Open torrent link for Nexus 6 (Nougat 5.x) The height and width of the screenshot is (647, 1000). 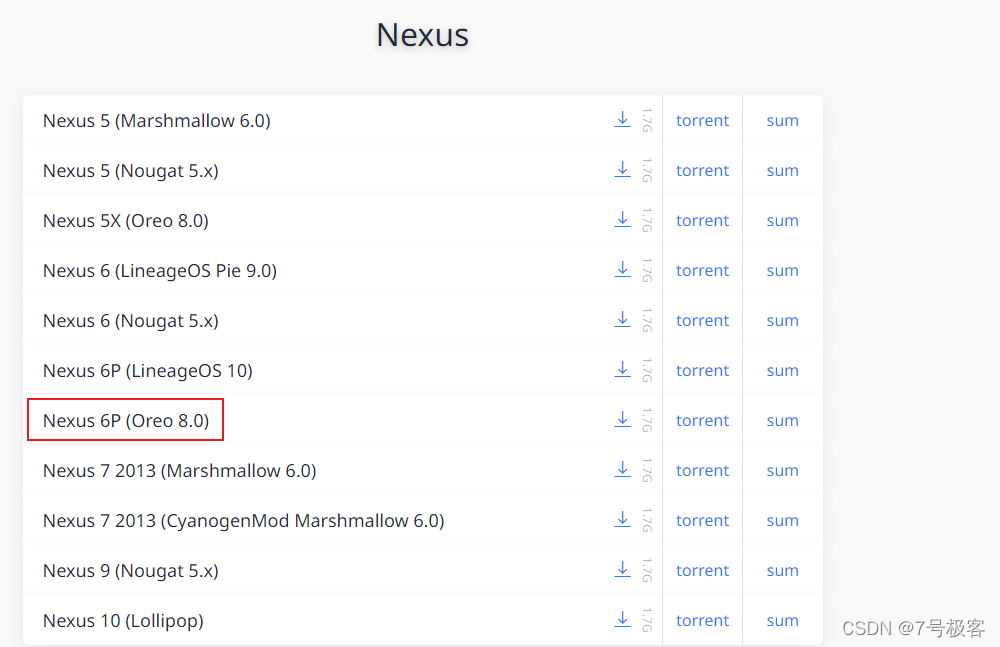coord(702,320)
